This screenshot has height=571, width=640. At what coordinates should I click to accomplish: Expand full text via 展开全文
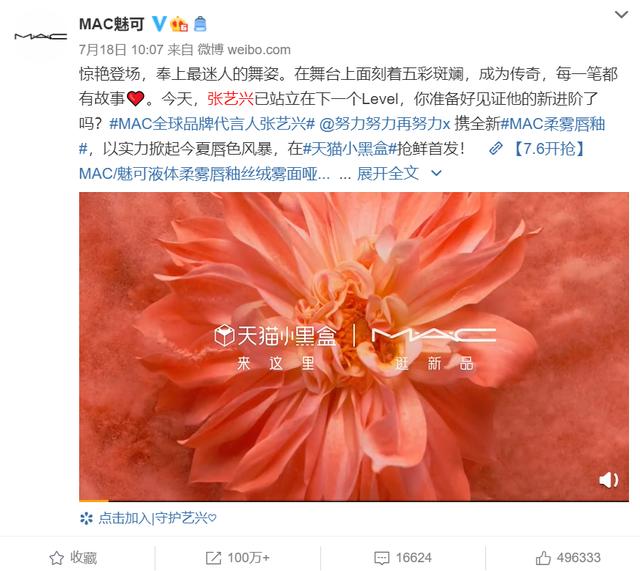click(388, 173)
